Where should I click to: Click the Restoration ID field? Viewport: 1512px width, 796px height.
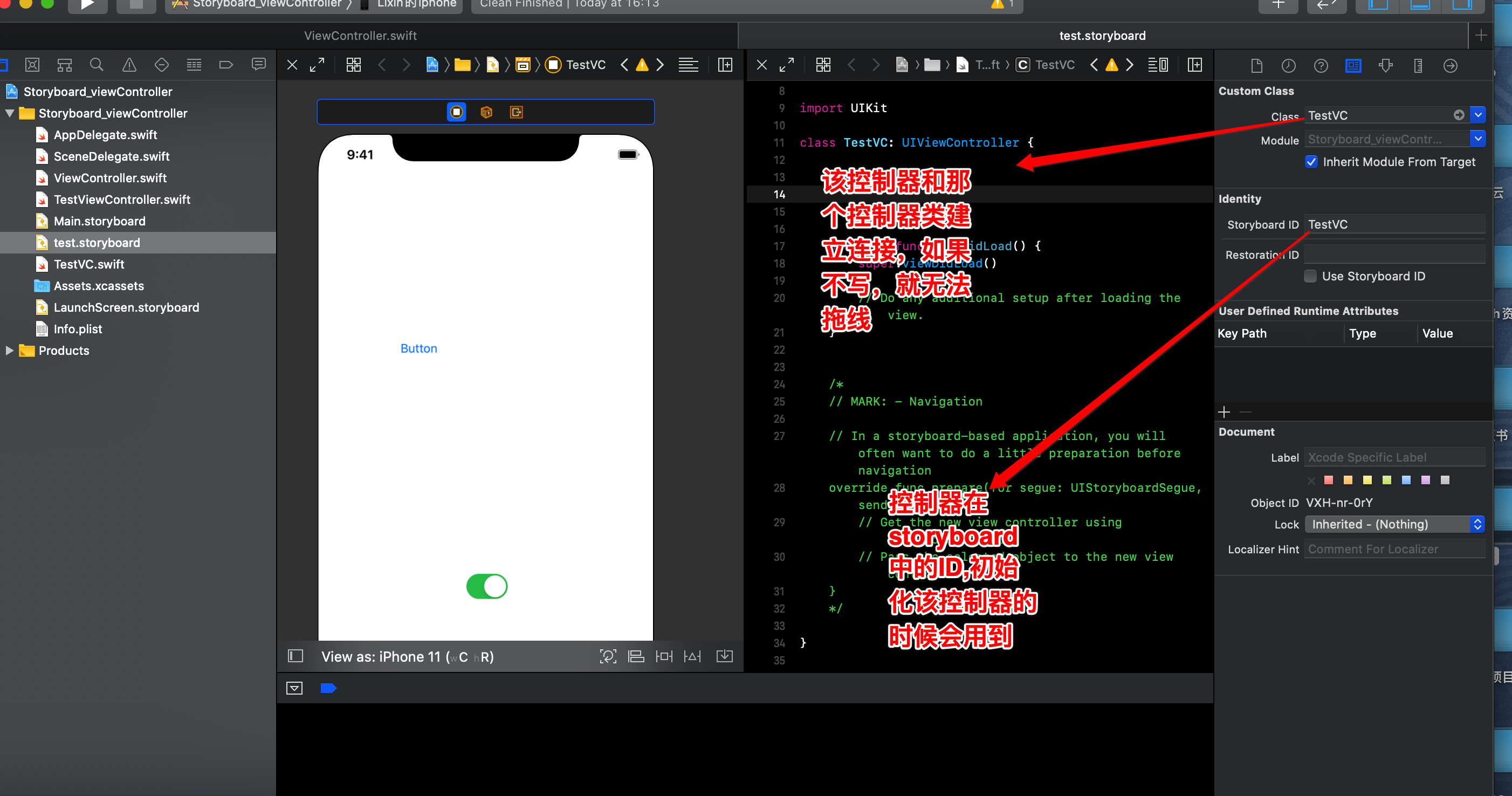click(1394, 255)
